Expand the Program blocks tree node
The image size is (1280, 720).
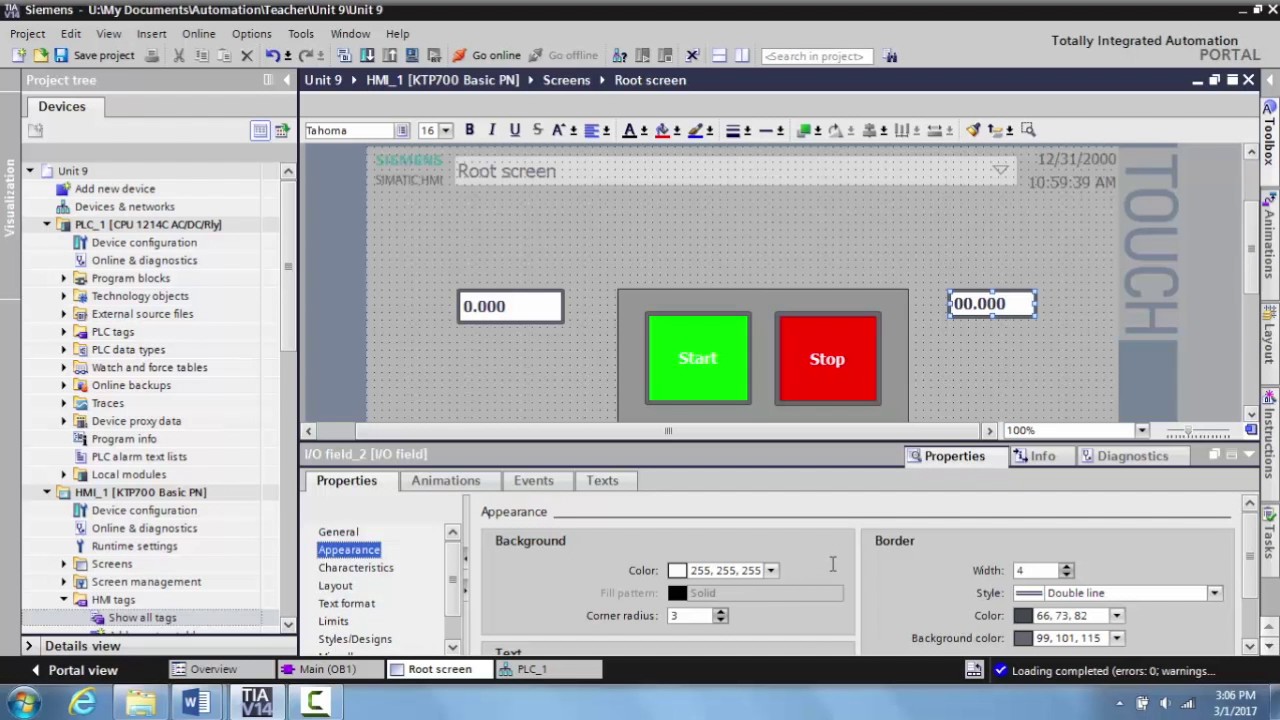[x=64, y=278]
